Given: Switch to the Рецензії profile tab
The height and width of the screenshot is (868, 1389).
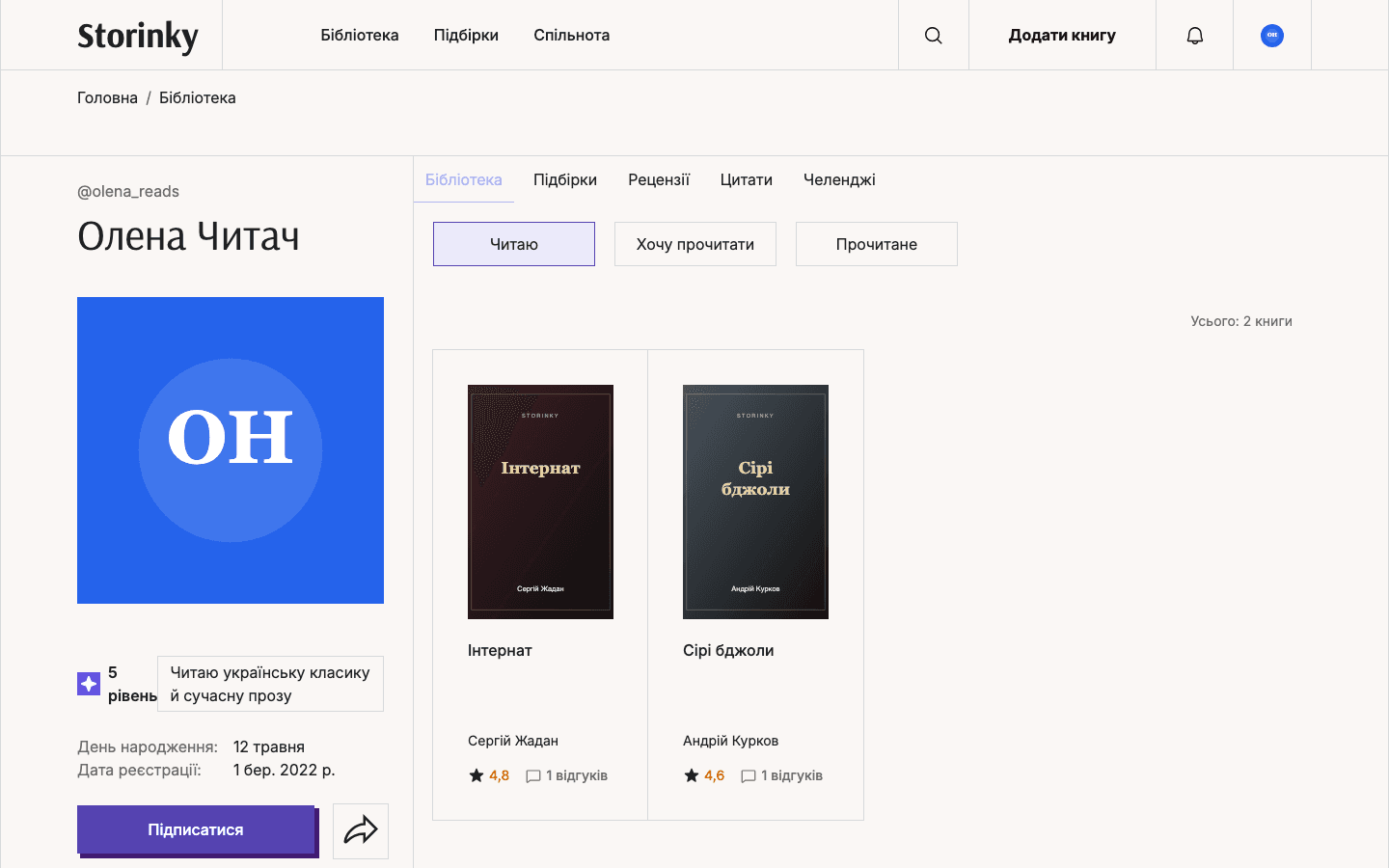Looking at the screenshot, I should pyautogui.click(x=659, y=179).
